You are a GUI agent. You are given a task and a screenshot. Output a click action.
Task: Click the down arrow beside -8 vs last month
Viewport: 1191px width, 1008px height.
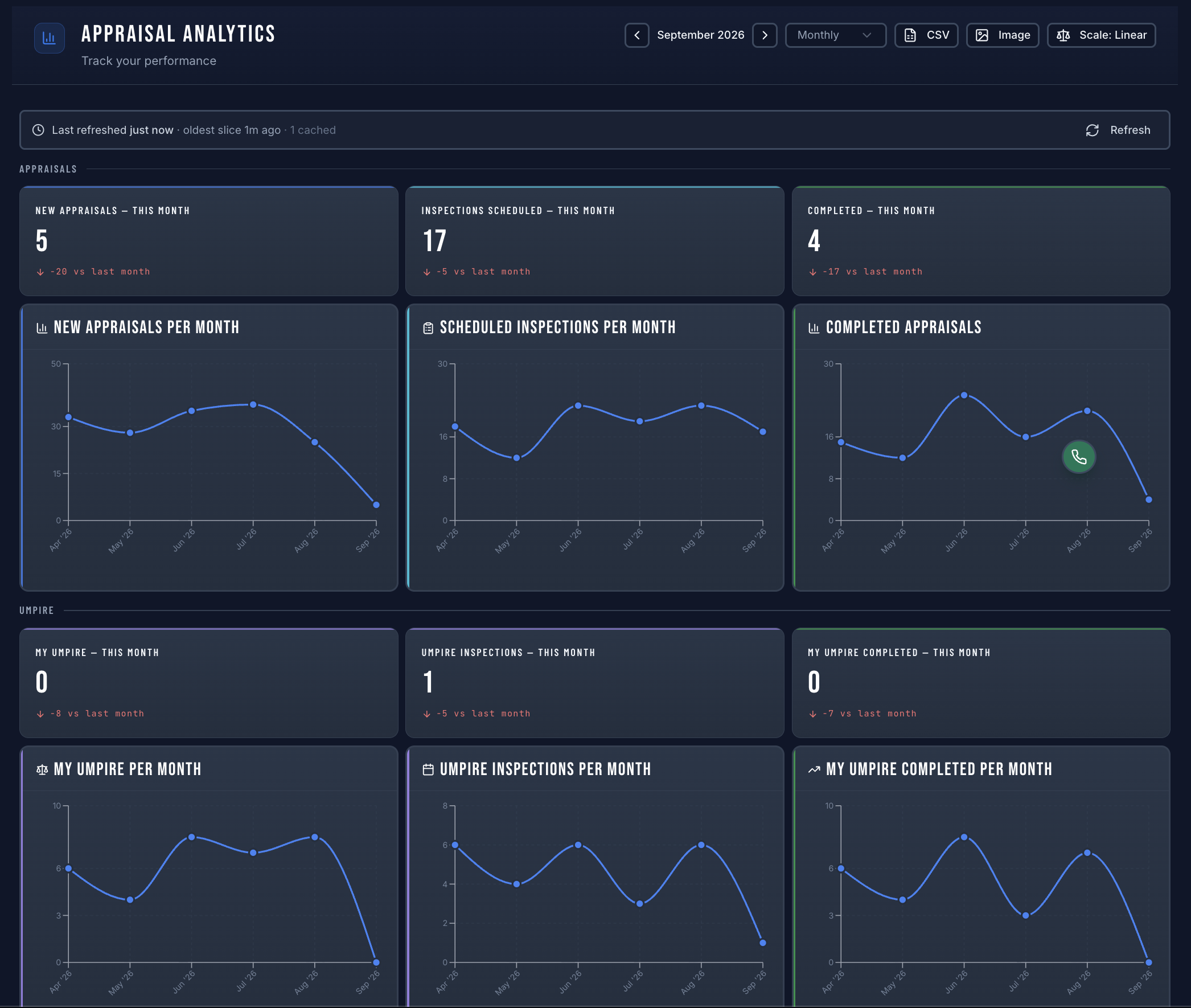(x=40, y=714)
